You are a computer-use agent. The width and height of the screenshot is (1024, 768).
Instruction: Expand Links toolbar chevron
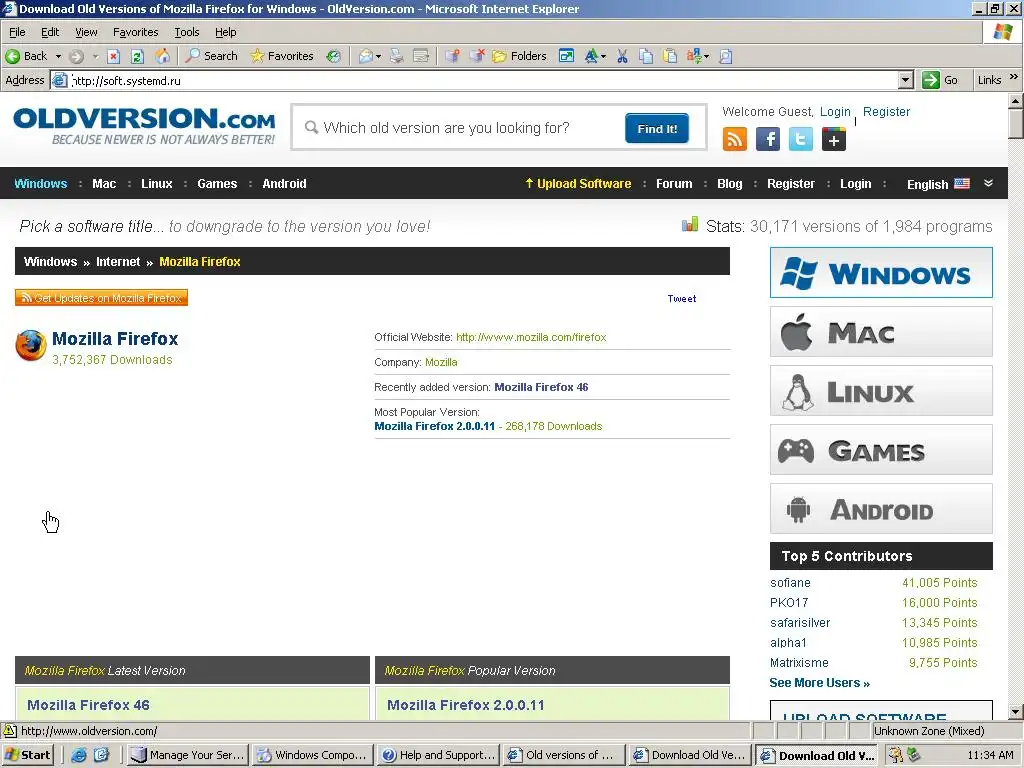click(1014, 77)
